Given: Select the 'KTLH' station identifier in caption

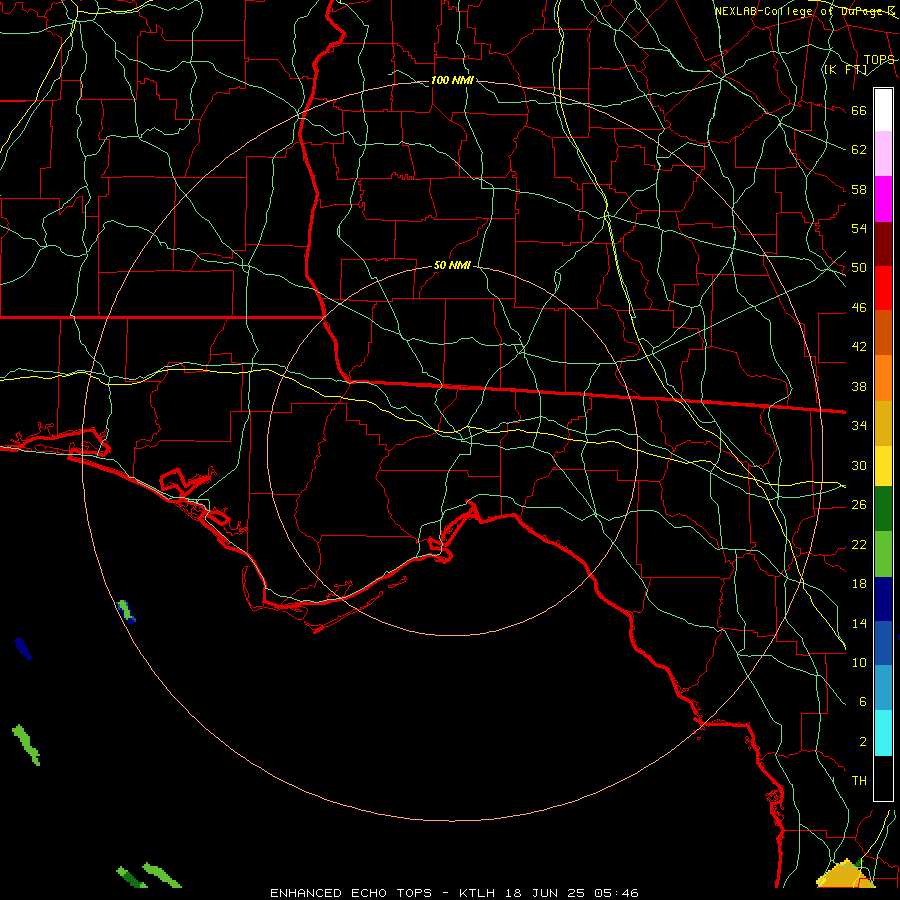Looking at the screenshot, I should (477, 893).
